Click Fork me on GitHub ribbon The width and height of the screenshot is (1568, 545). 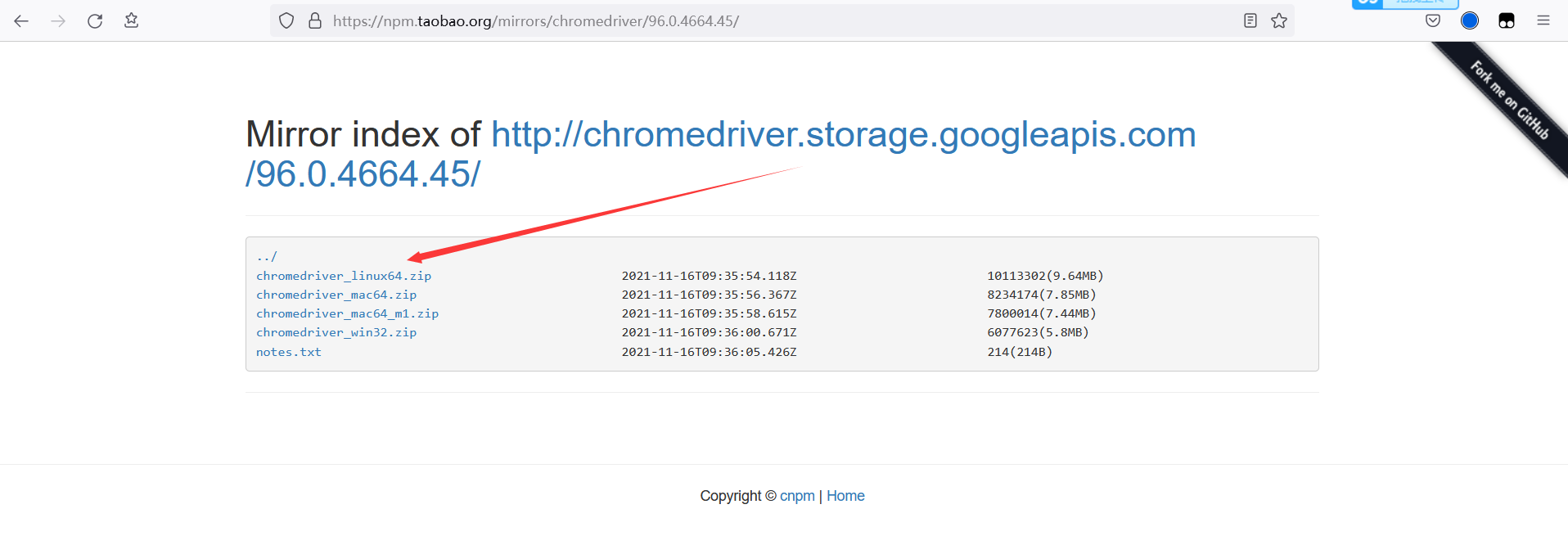pyautogui.click(x=1509, y=101)
